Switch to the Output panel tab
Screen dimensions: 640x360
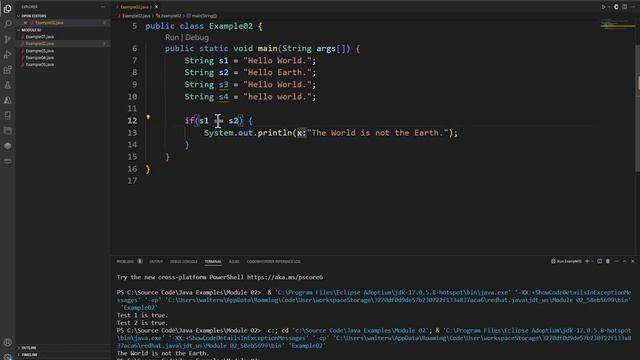pyautogui.click(x=156, y=262)
